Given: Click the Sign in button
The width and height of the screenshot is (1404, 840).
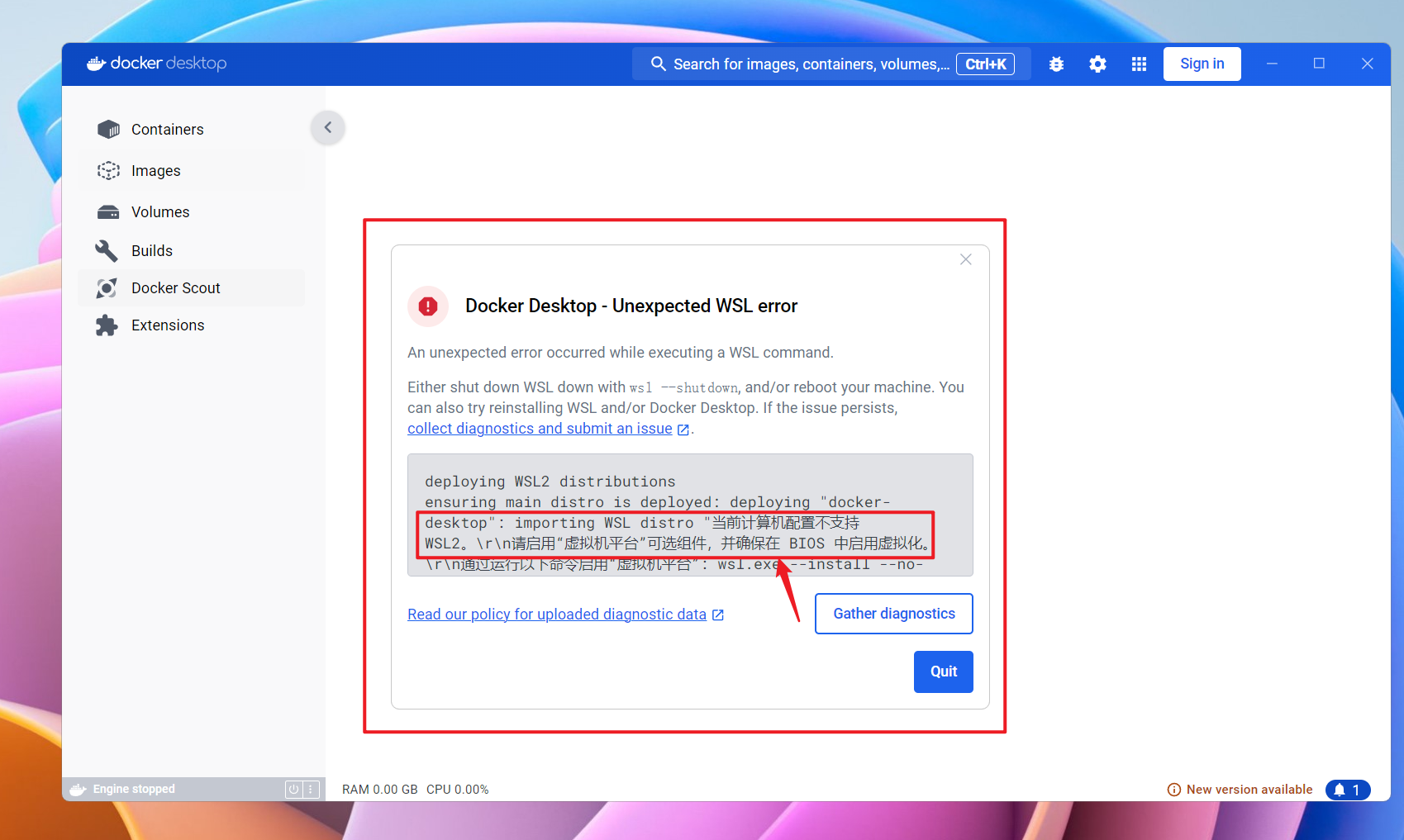Looking at the screenshot, I should 1202,64.
